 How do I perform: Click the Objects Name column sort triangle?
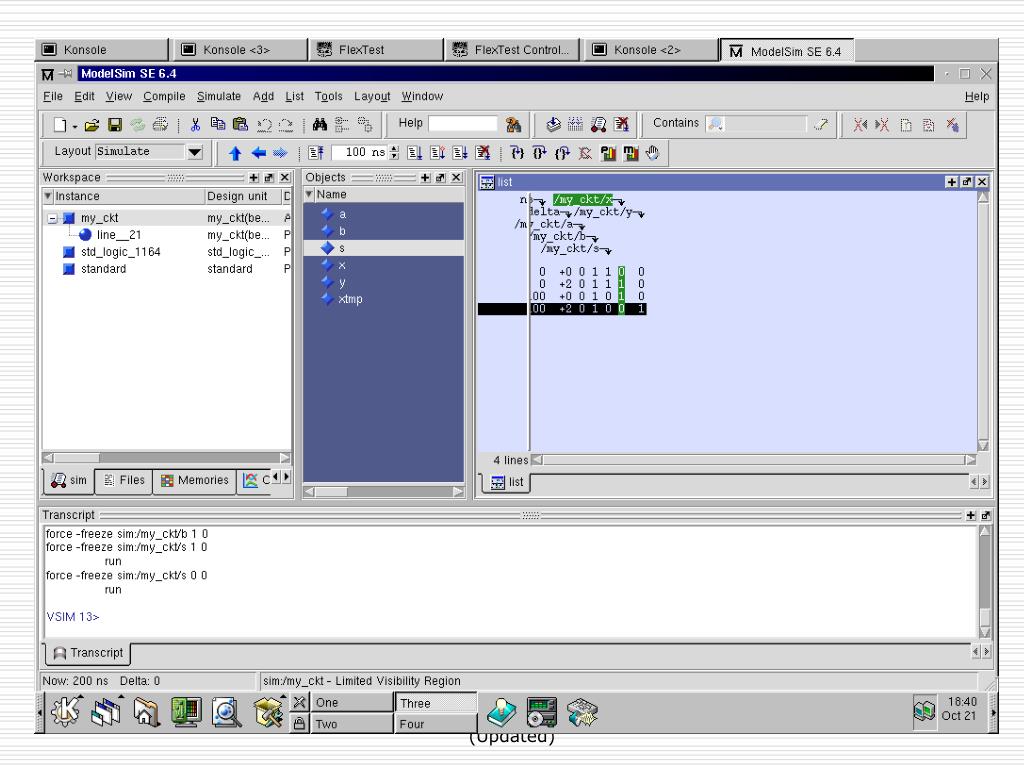[x=310, y=194]
